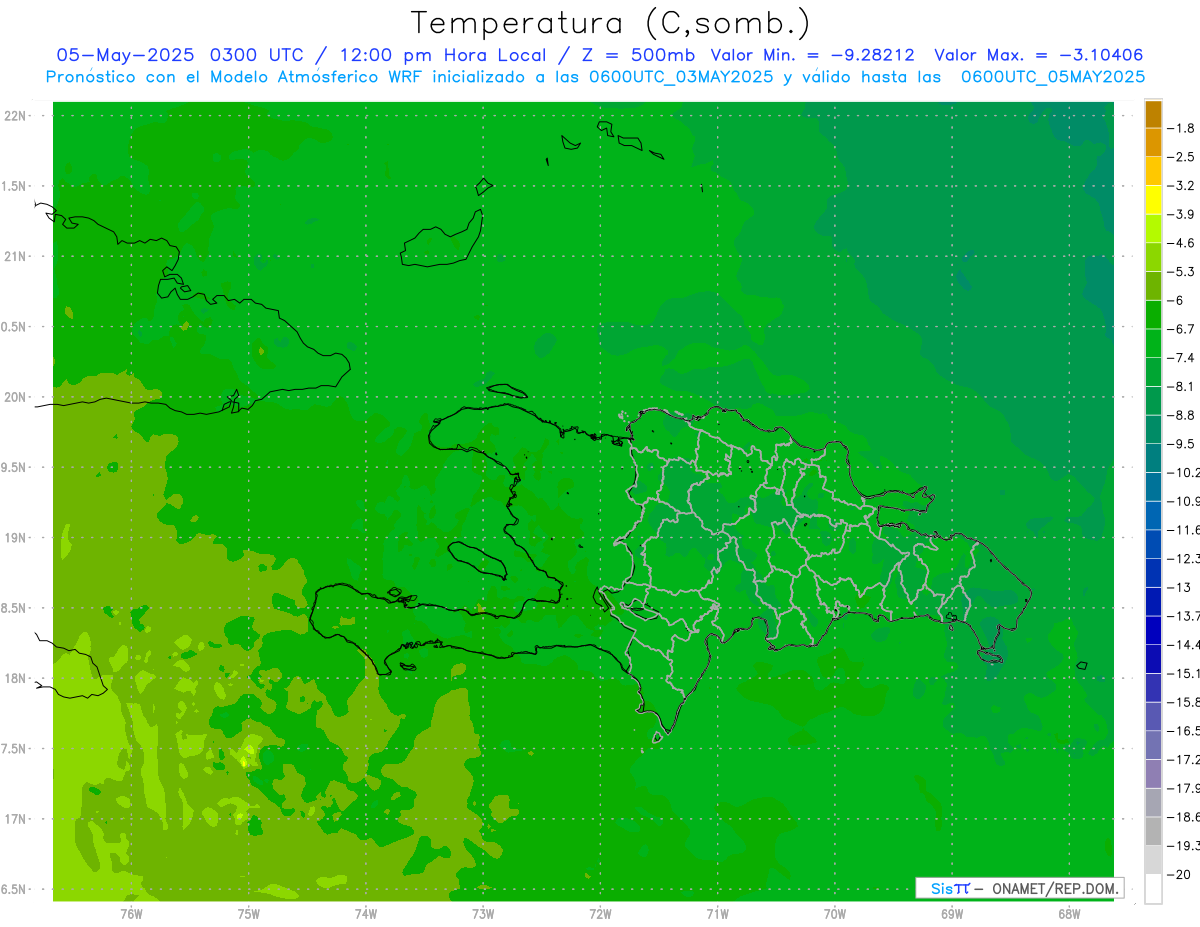This screenshot has height=927, width=1200.
Task: Click the 69W longitude label
Action: point(952,913)
